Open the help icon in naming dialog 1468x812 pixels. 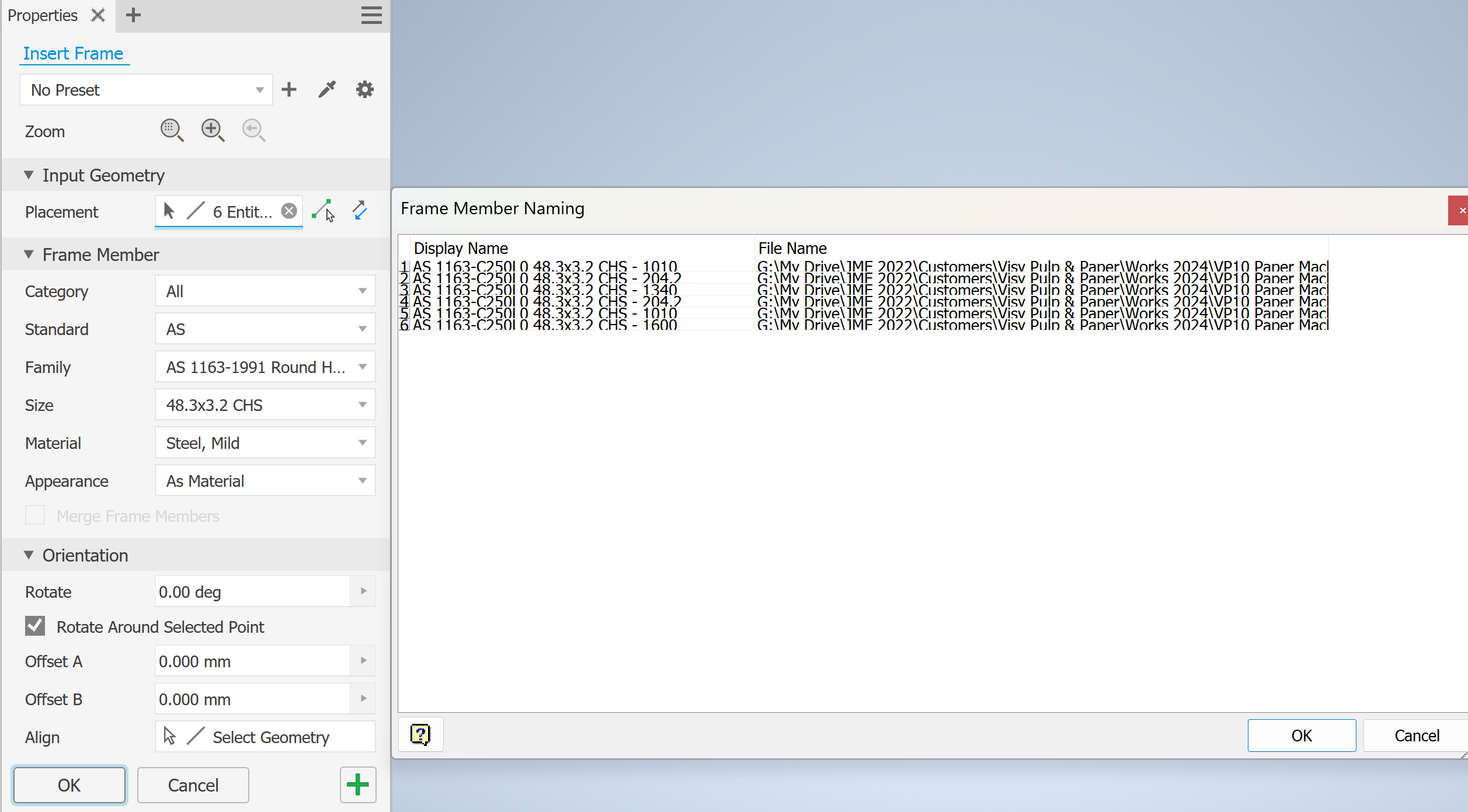tap(420, 734)
